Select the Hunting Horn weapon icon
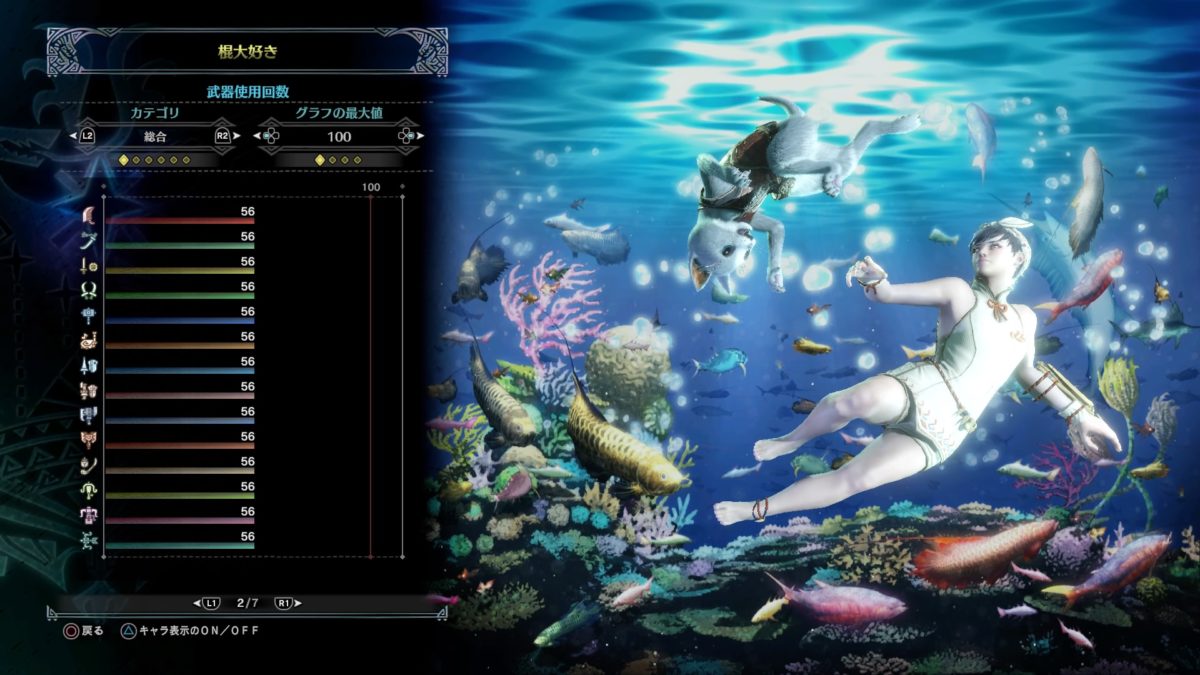Image resolution: width=1200 pixels, height=675 pixels. tap(89, 339)
